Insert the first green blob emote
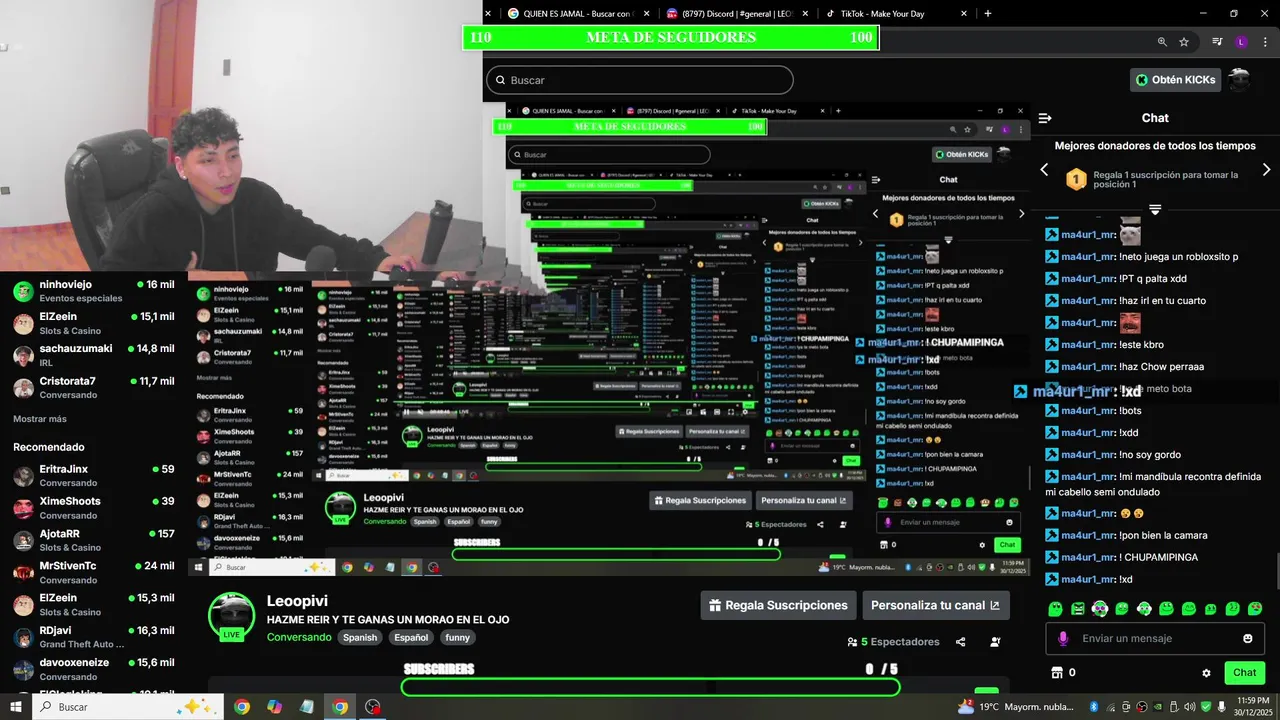 pos(1056,609)
